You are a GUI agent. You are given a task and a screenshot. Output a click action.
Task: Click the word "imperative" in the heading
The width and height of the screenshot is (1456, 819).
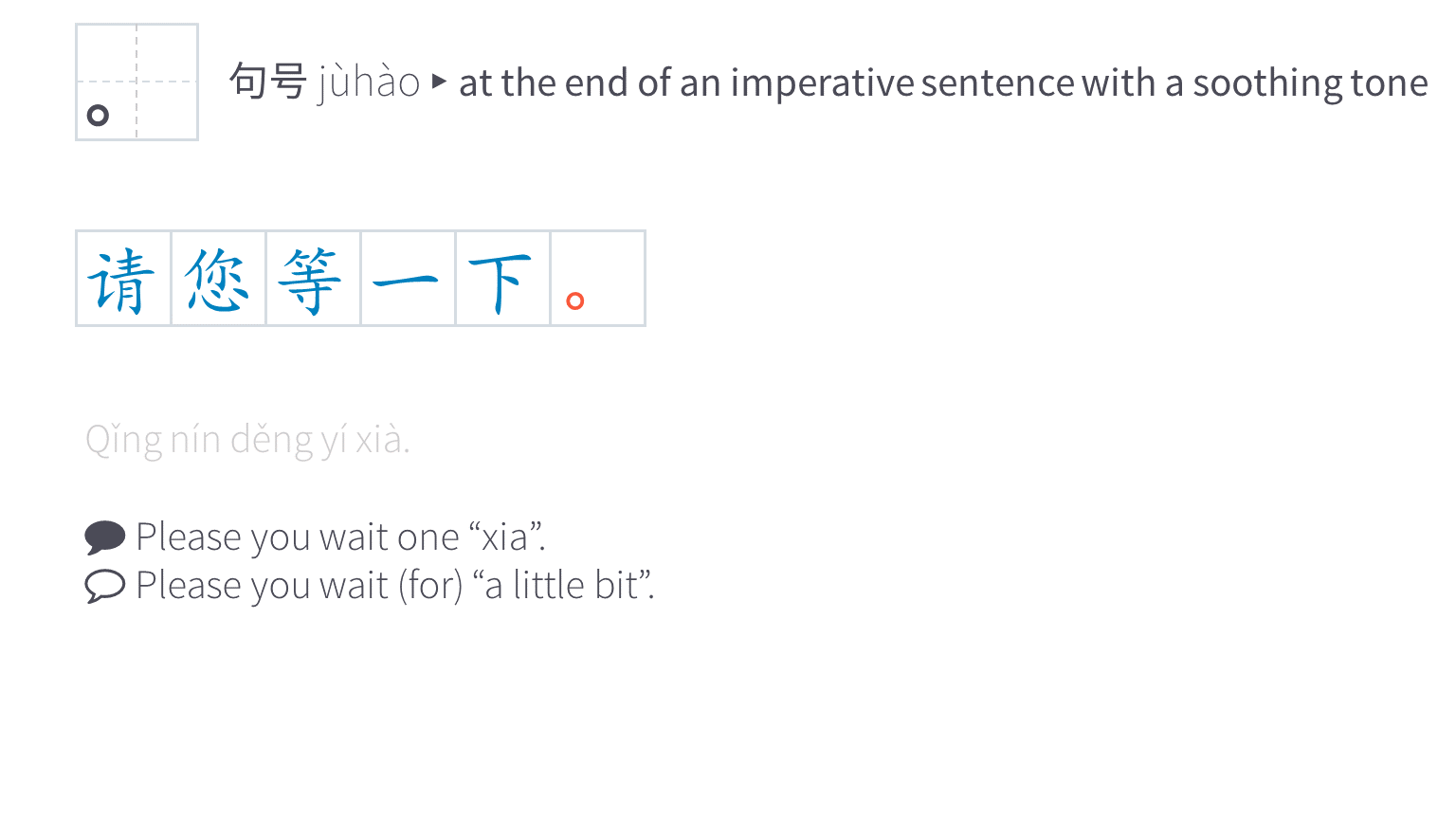coord(822,83)
